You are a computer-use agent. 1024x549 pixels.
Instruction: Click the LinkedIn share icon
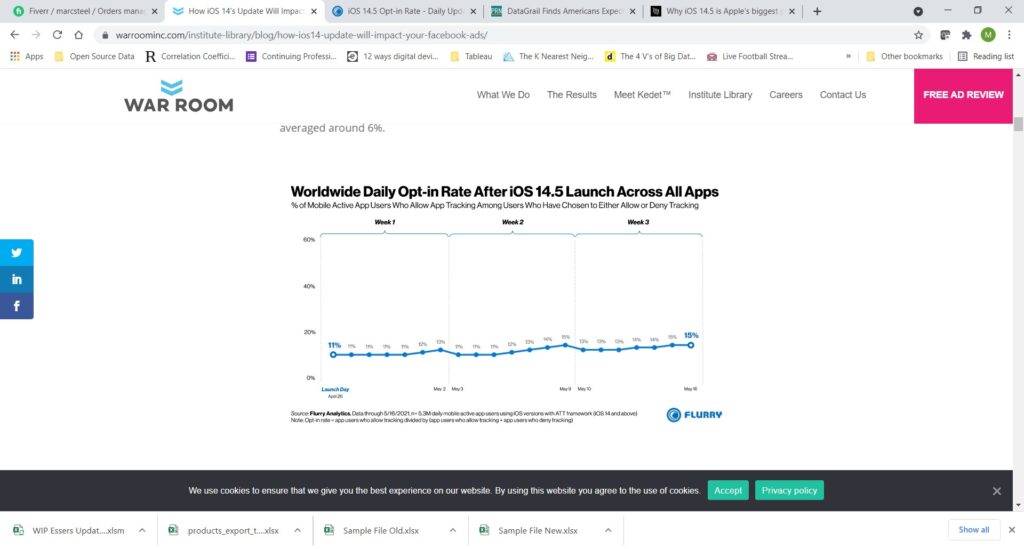point(17,279)
